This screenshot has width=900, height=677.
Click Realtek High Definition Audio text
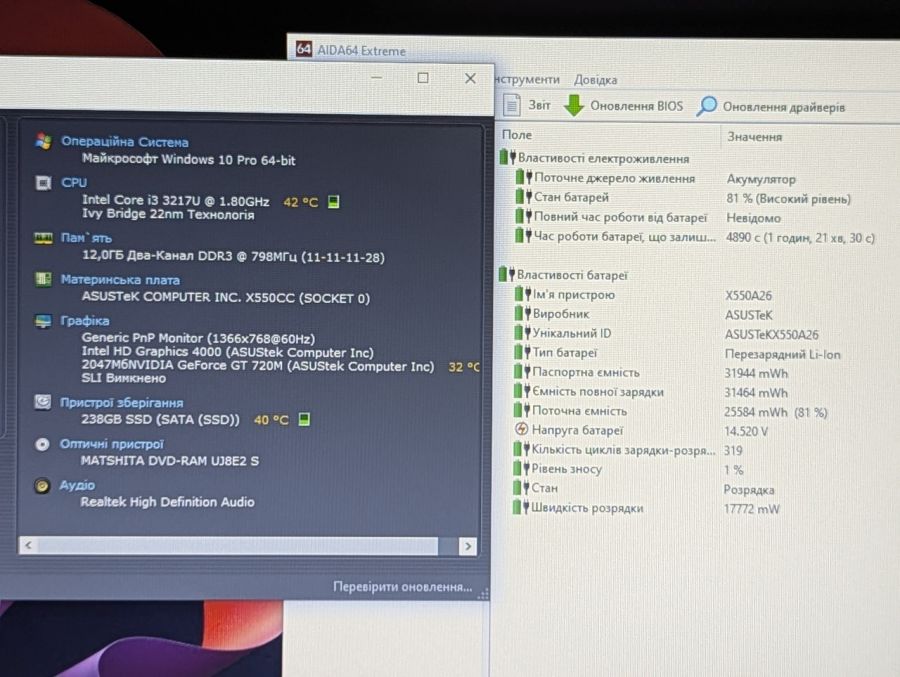coord(167,502)
